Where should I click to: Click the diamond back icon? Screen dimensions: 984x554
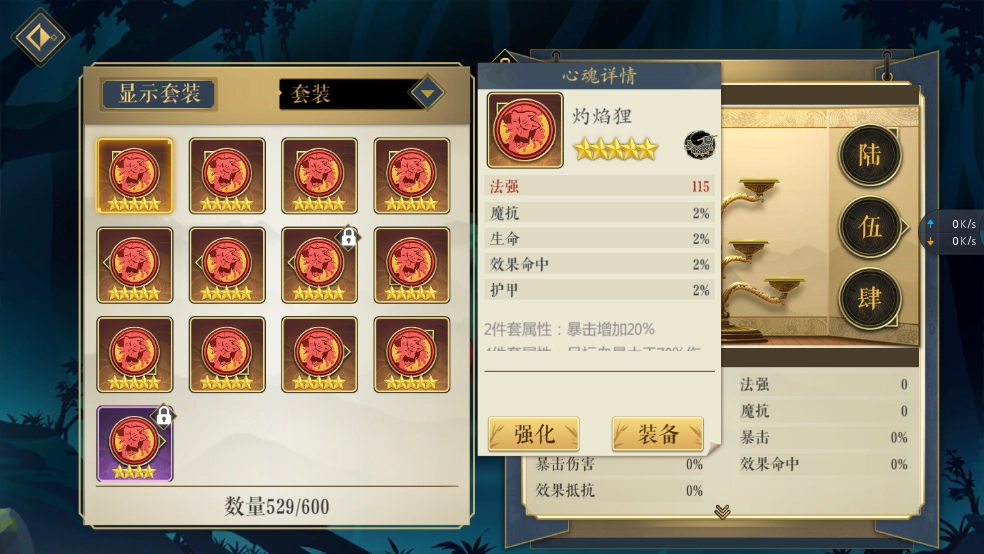click(x=40, y=37)
